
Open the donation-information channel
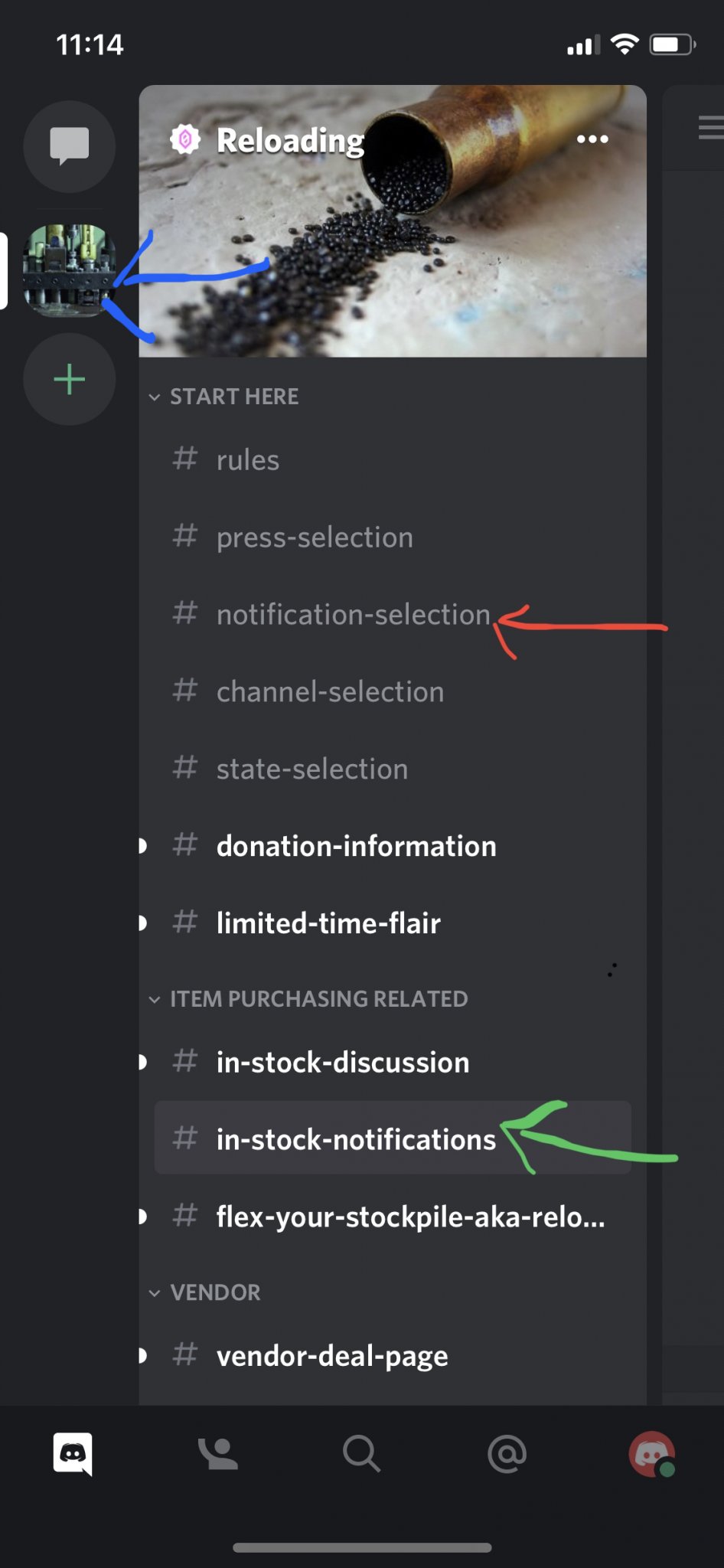356,846
